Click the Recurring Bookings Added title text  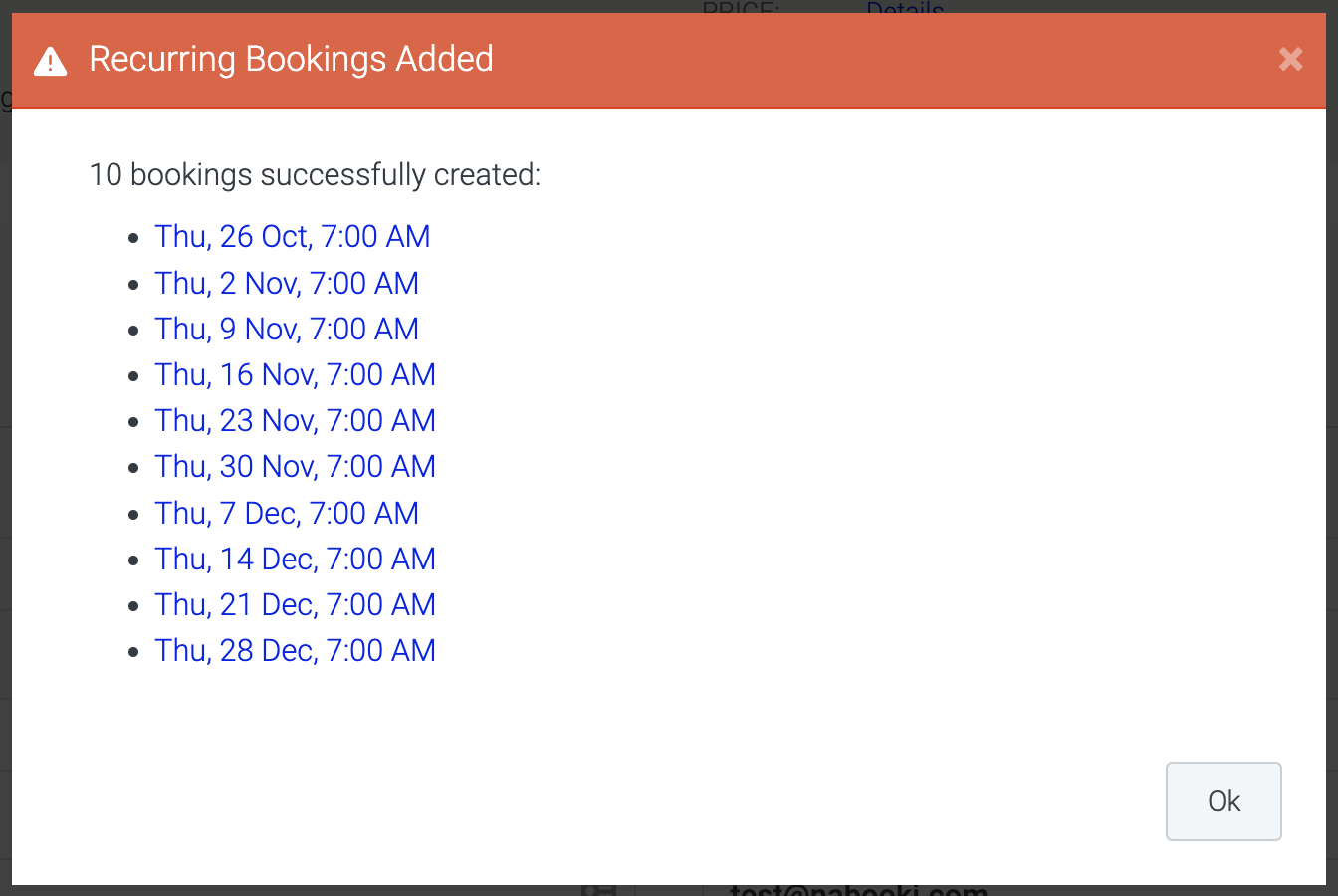[x=291, y=60]
